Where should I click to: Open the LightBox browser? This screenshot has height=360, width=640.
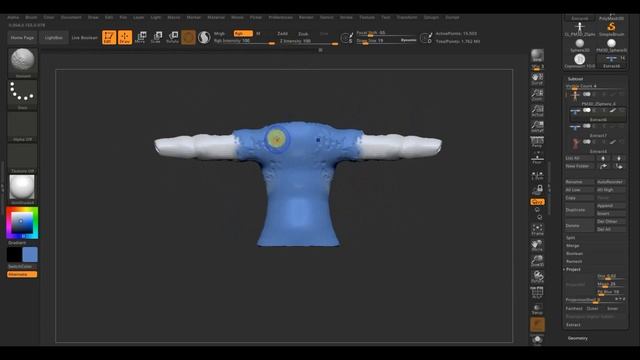pyautogui.click(x=54, y=38)
